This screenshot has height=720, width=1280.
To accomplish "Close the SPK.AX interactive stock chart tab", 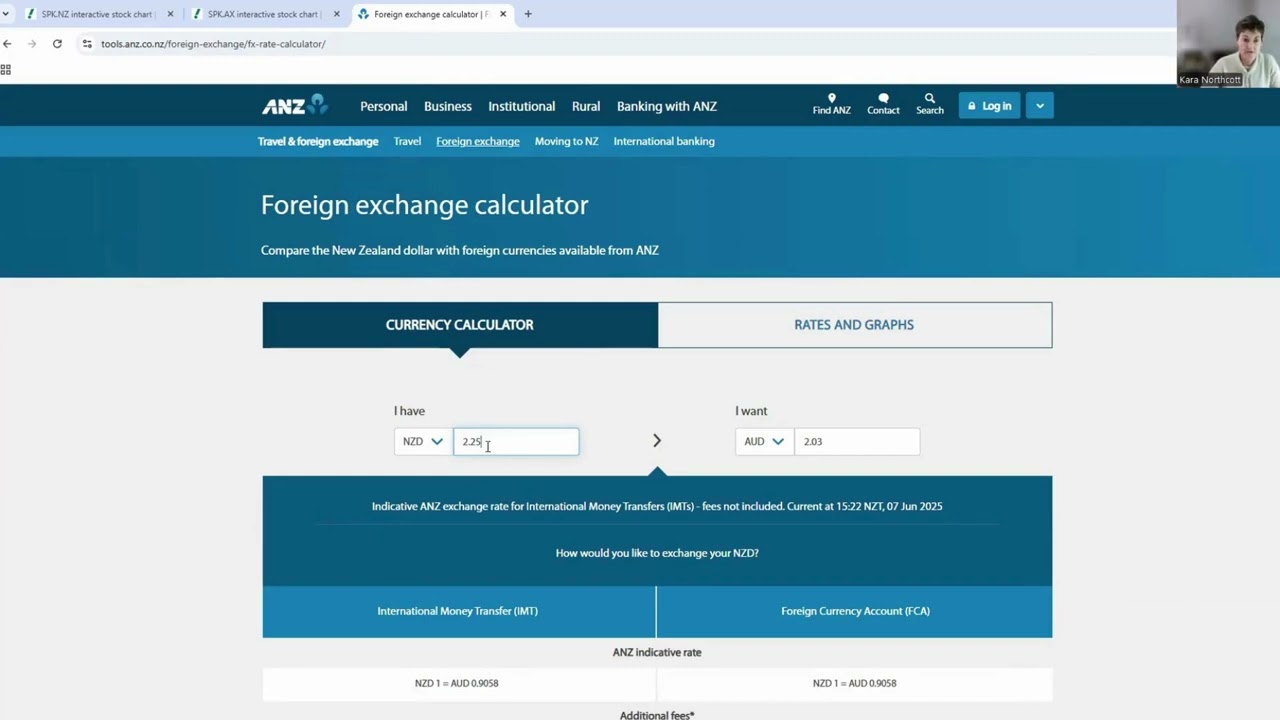I will (336, 14).
